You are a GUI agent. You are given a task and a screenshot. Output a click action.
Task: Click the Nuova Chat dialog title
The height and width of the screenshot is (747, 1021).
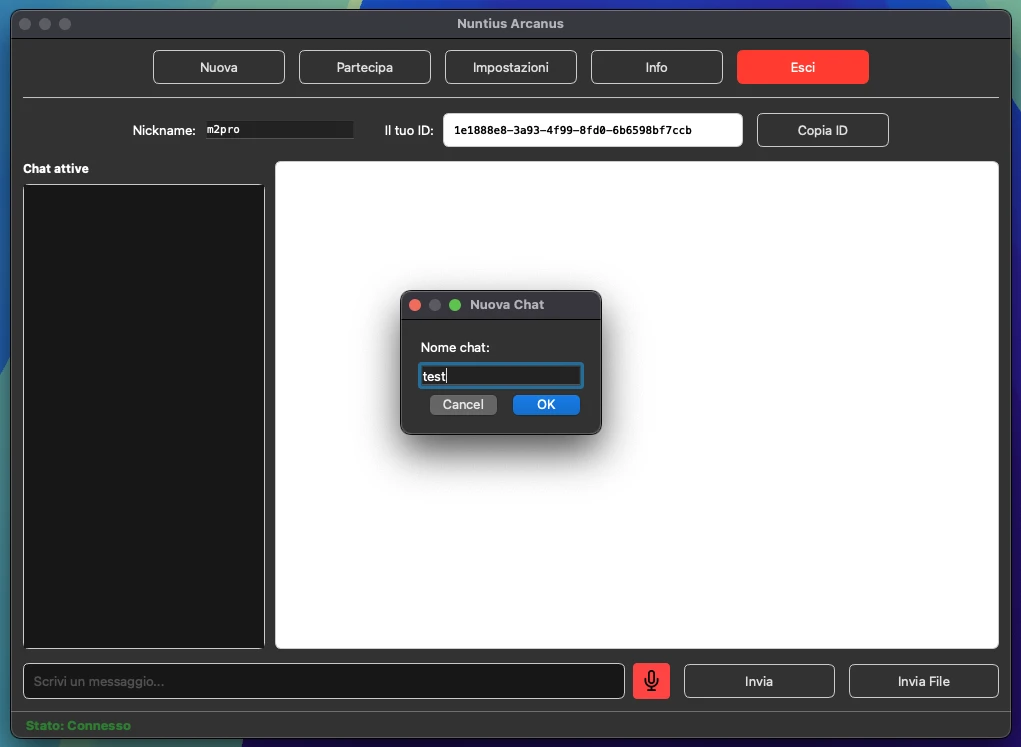(x=507, y=305)
